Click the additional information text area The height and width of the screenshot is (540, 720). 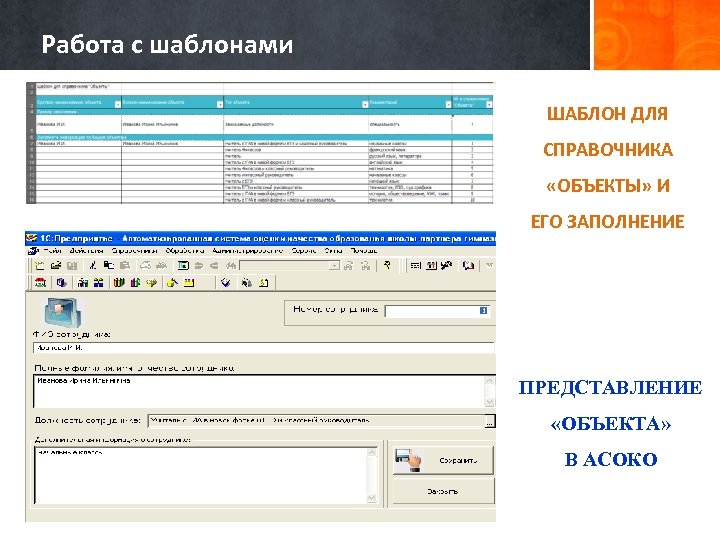tap(200, 476)
